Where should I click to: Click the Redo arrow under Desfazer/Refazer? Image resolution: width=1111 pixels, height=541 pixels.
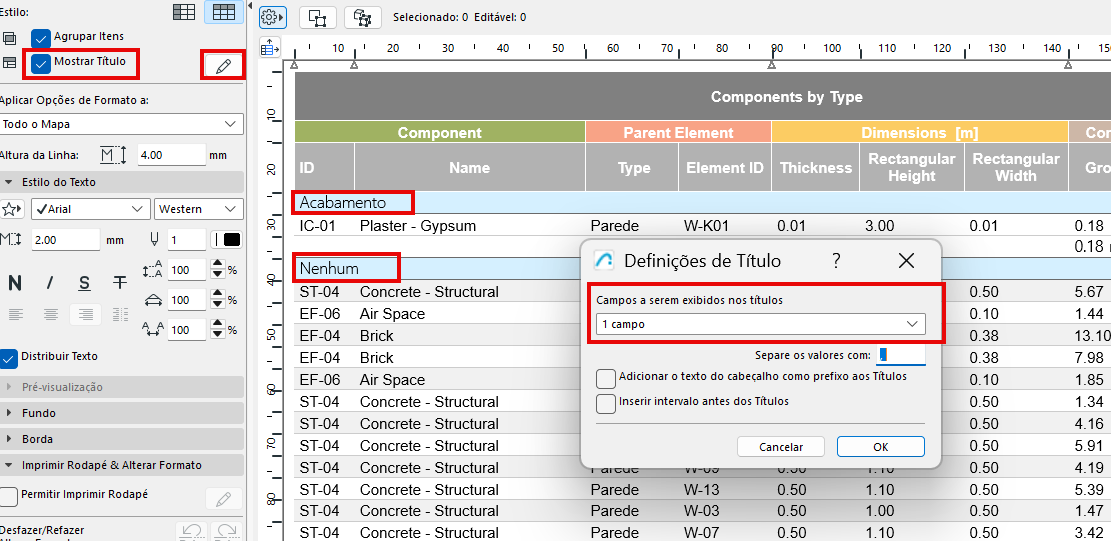226,532
